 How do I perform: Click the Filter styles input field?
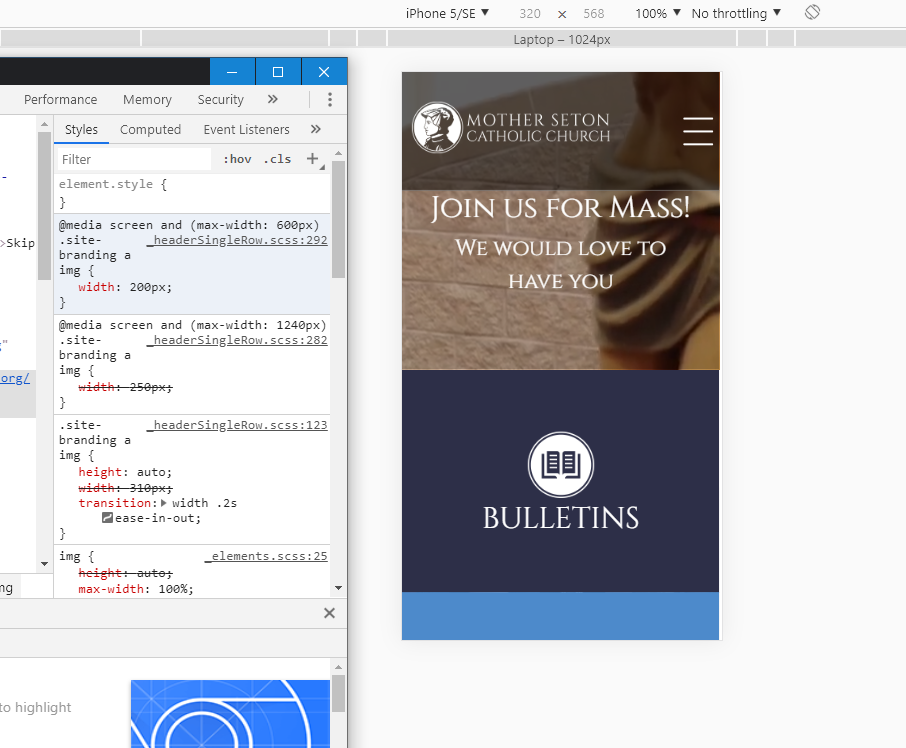(x=134, y=159)
